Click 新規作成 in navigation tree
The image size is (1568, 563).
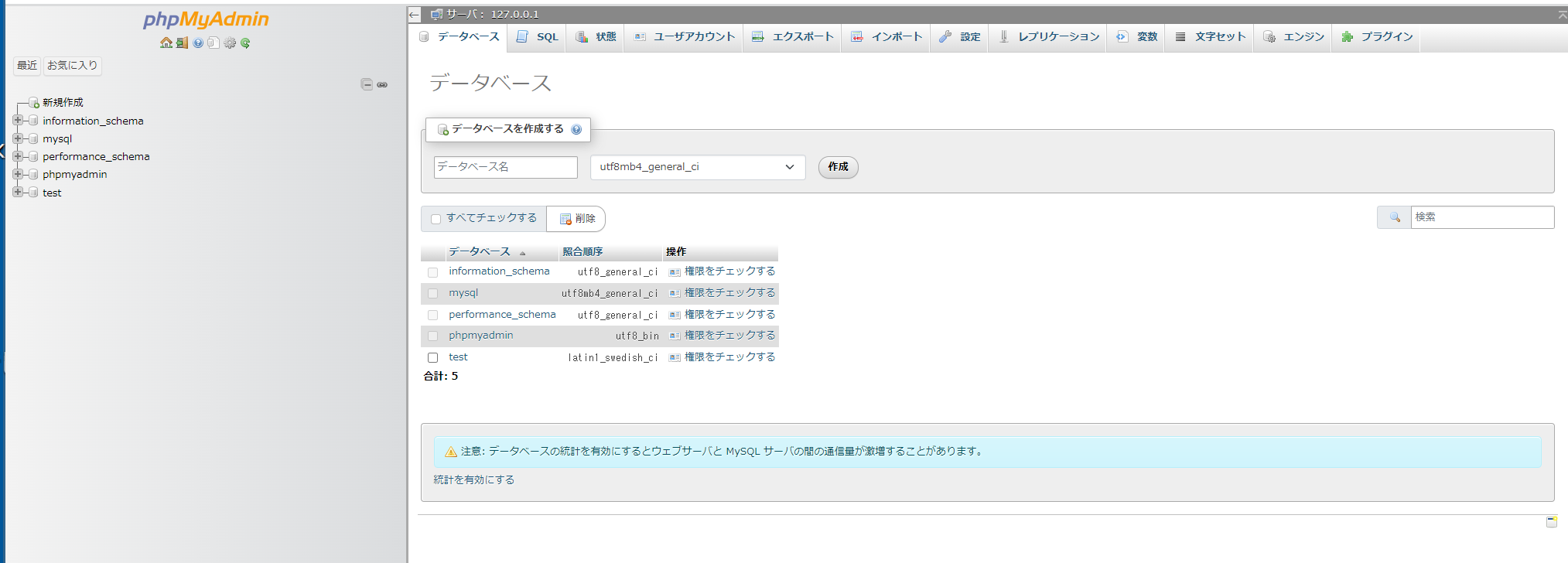[63, 103]
